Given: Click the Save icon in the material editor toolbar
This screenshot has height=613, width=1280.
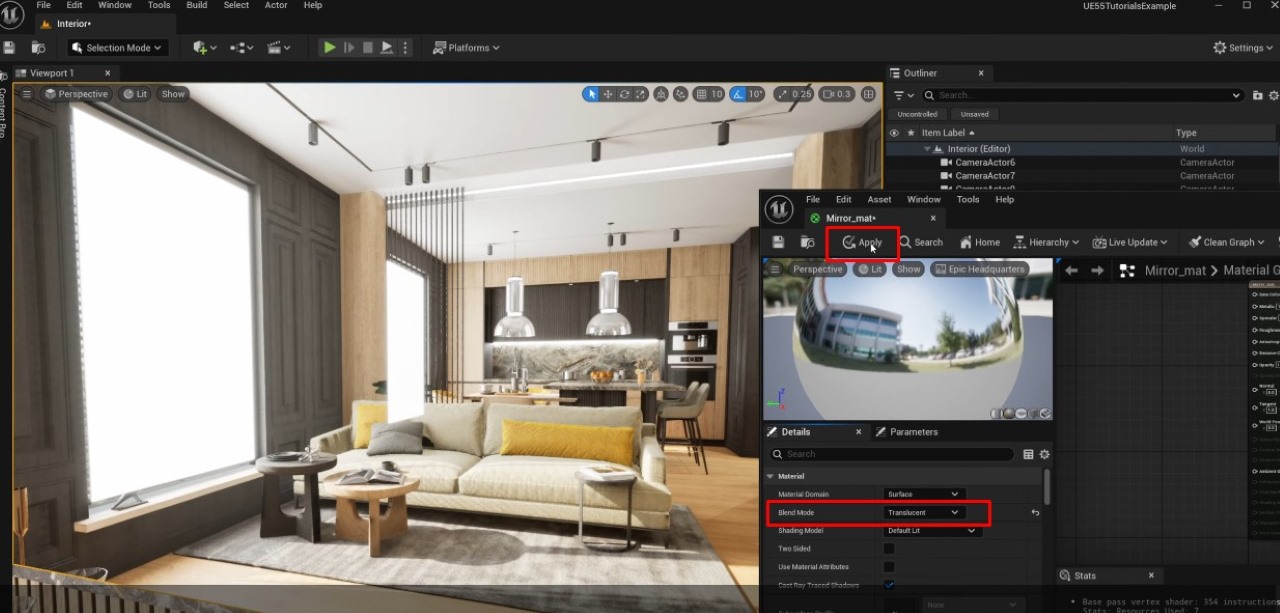Looking at the screenshot, I should click(777, 242).
